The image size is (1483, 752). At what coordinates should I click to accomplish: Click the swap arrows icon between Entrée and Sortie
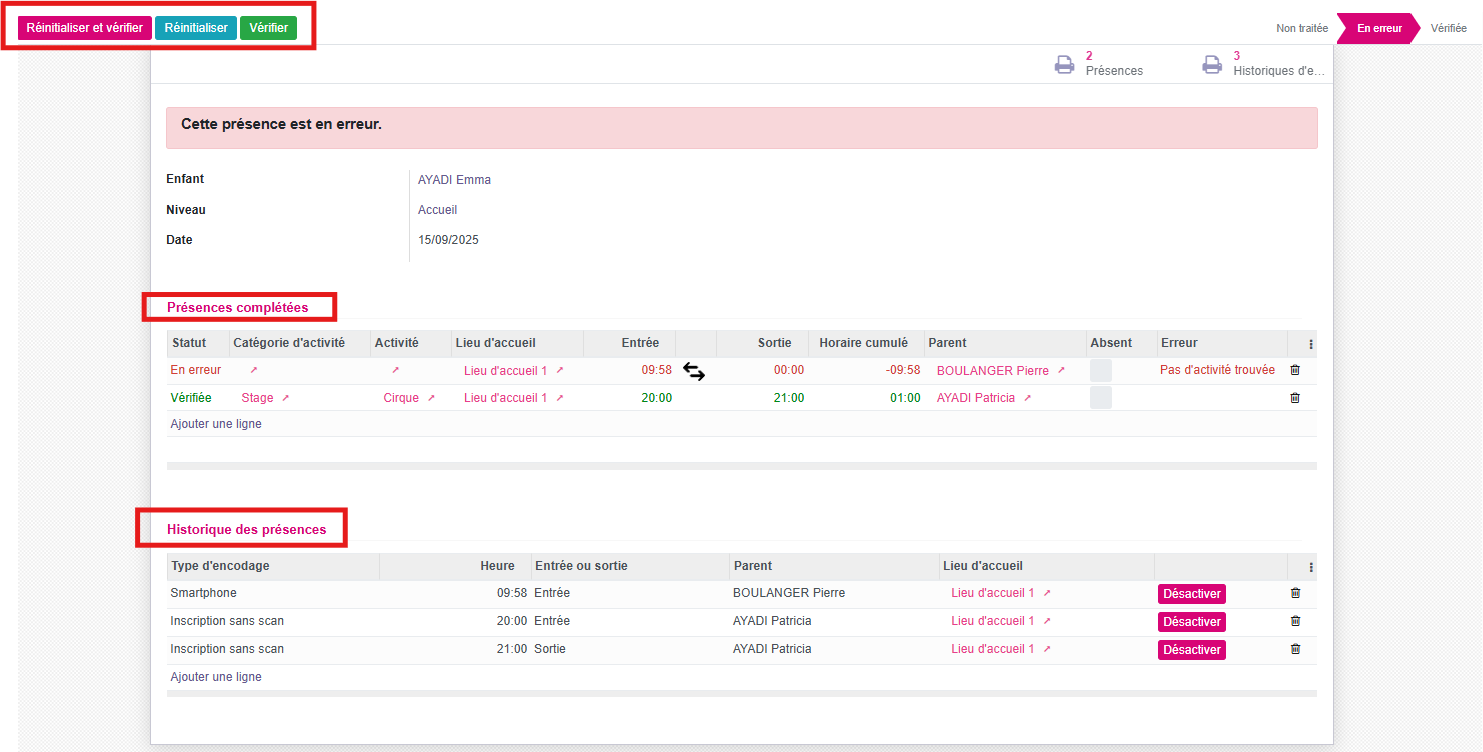point(694,372)
